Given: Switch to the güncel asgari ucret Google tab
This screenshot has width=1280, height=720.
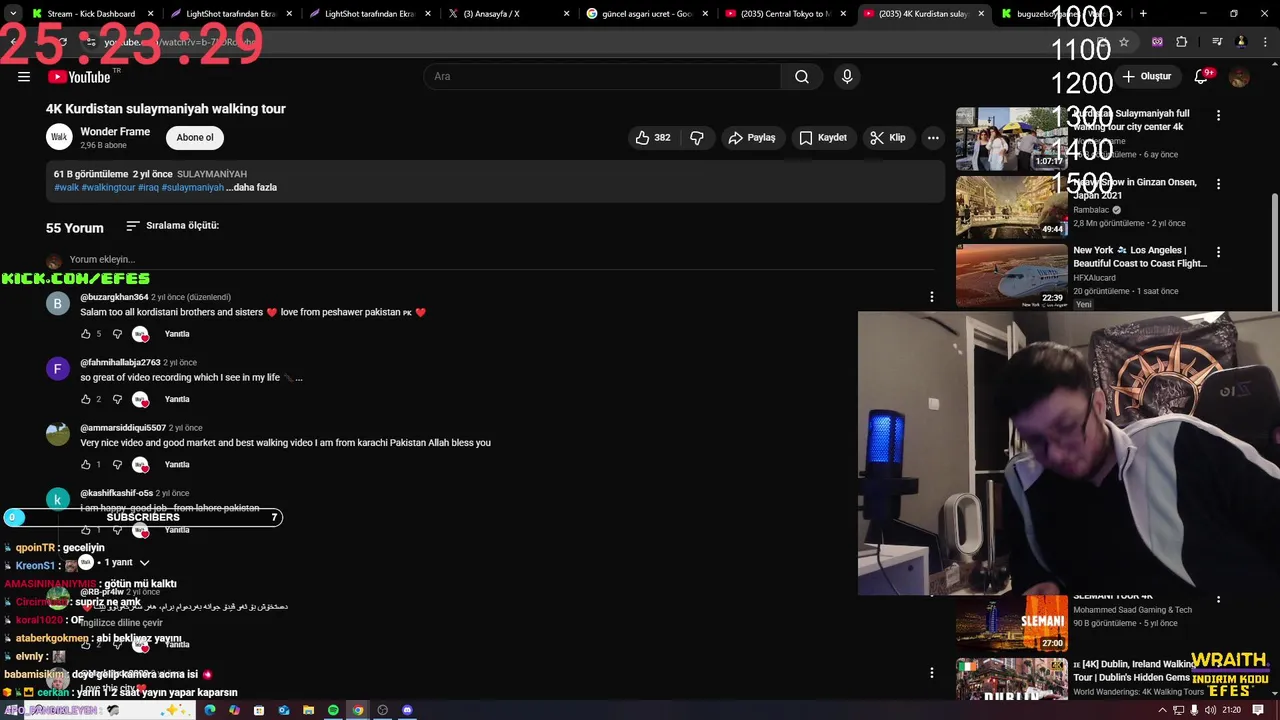Looking at the screenshot, I should 647,14.
